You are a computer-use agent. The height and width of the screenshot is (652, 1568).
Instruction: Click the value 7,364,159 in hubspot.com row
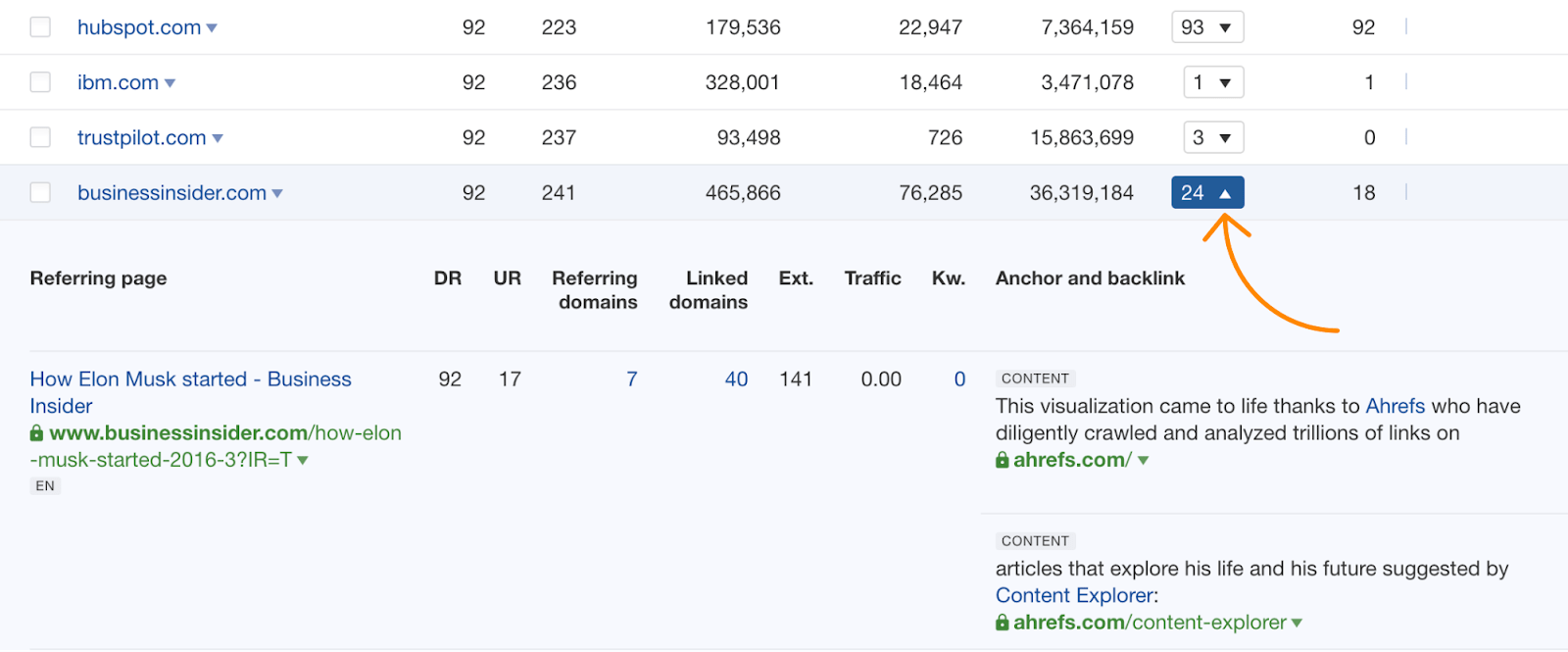(x=1088, y=27)
